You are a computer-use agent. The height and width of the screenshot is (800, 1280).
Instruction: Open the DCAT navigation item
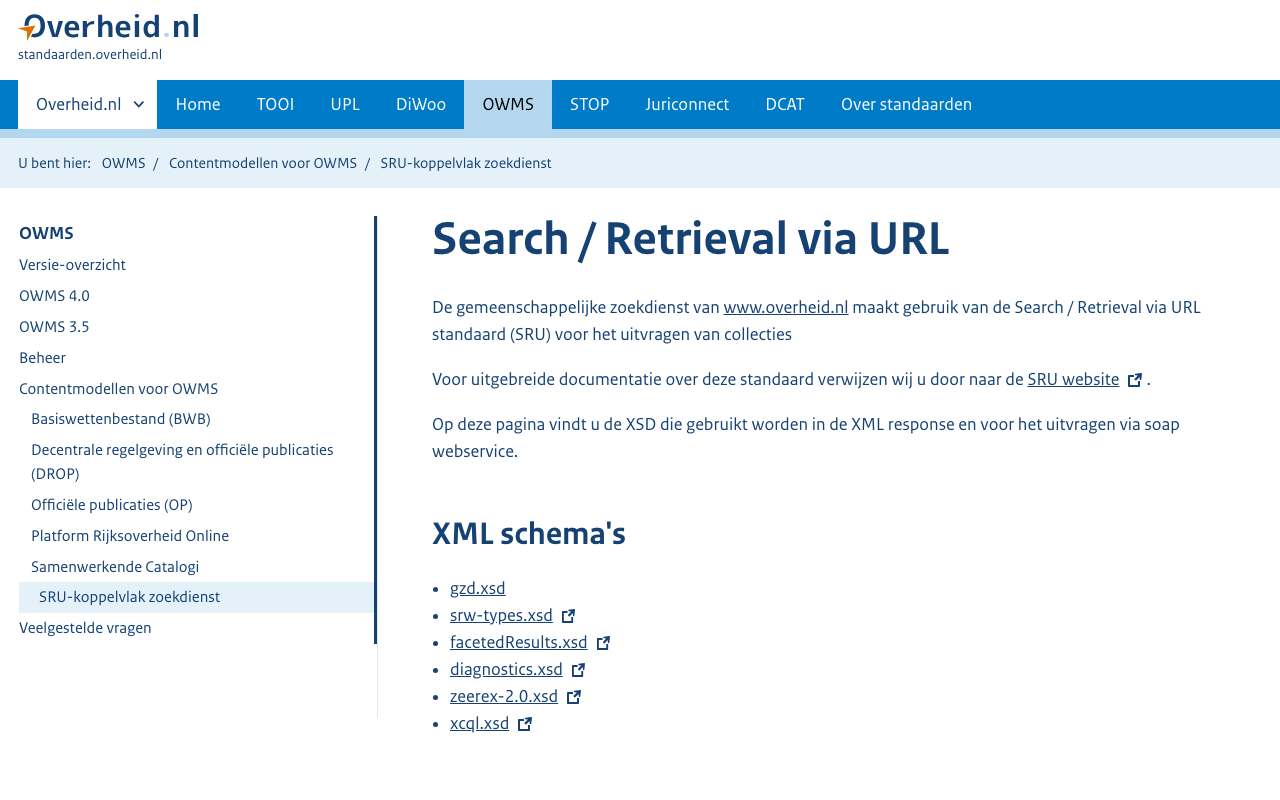785,105
